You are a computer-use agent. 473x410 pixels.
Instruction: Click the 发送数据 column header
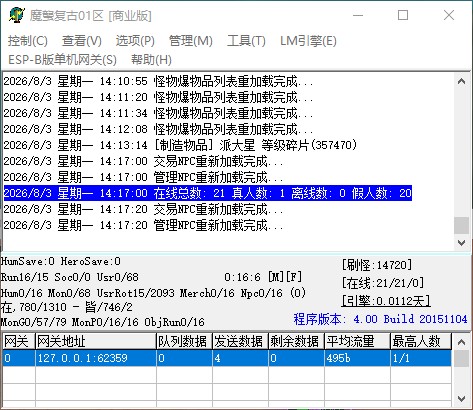240,341
